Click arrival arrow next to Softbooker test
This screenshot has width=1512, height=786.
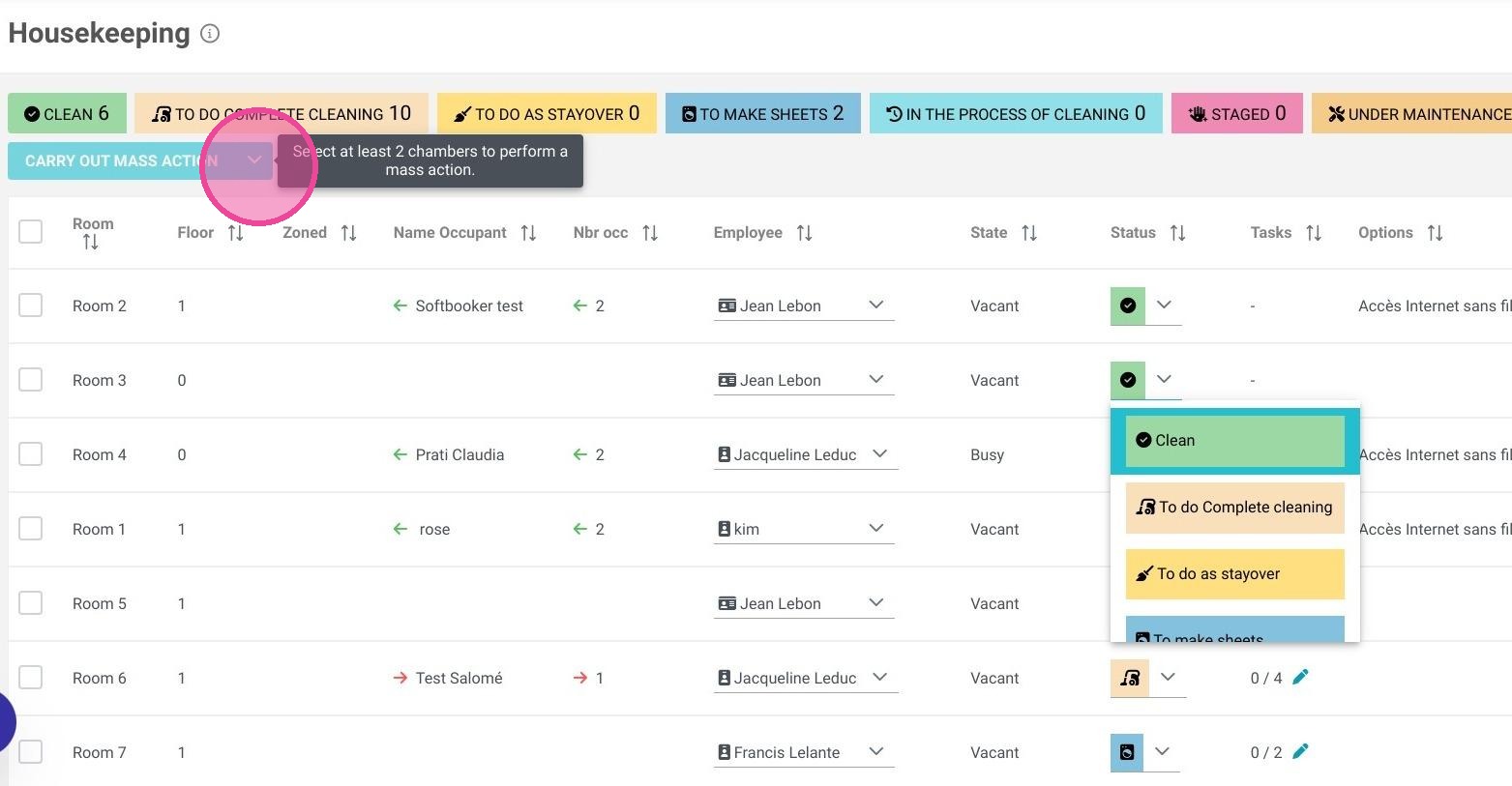[400, 306]
